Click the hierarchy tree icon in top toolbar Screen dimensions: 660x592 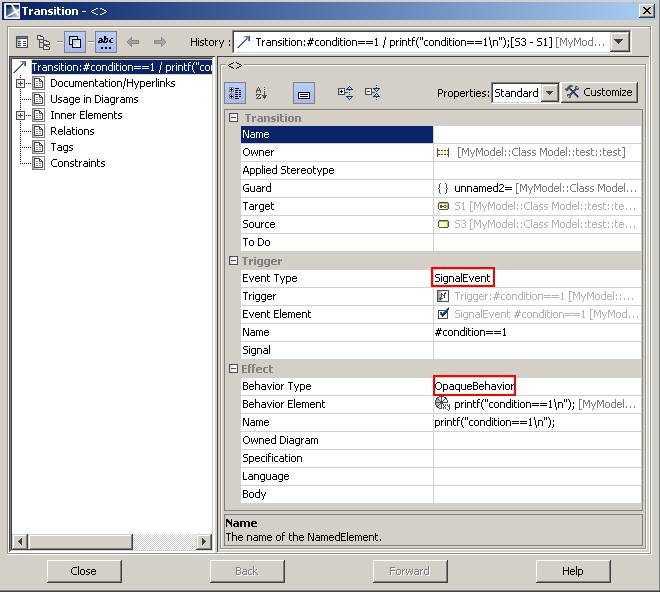[44, 42]
